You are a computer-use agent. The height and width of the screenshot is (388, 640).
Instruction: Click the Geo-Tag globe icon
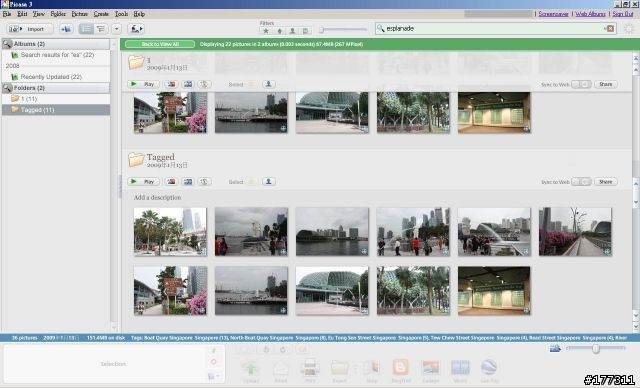489,371
